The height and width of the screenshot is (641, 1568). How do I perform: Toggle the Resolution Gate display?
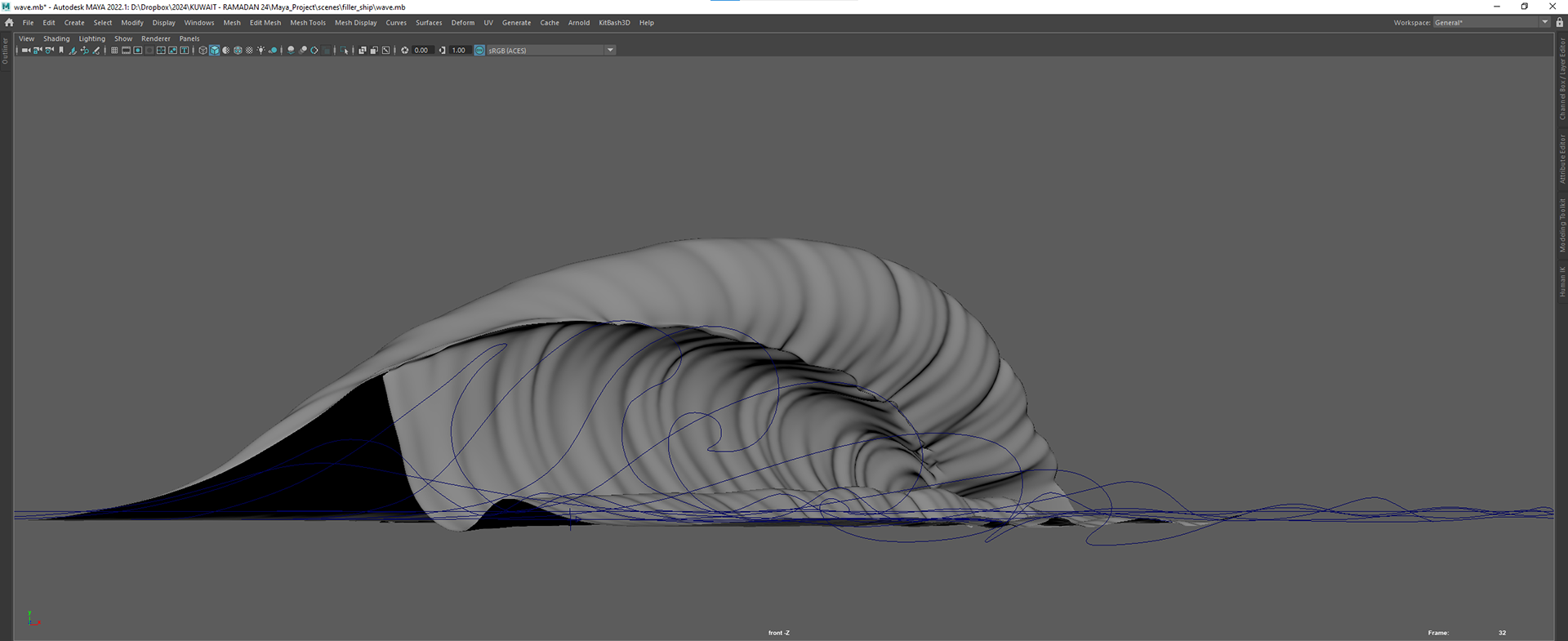[137, 51]
